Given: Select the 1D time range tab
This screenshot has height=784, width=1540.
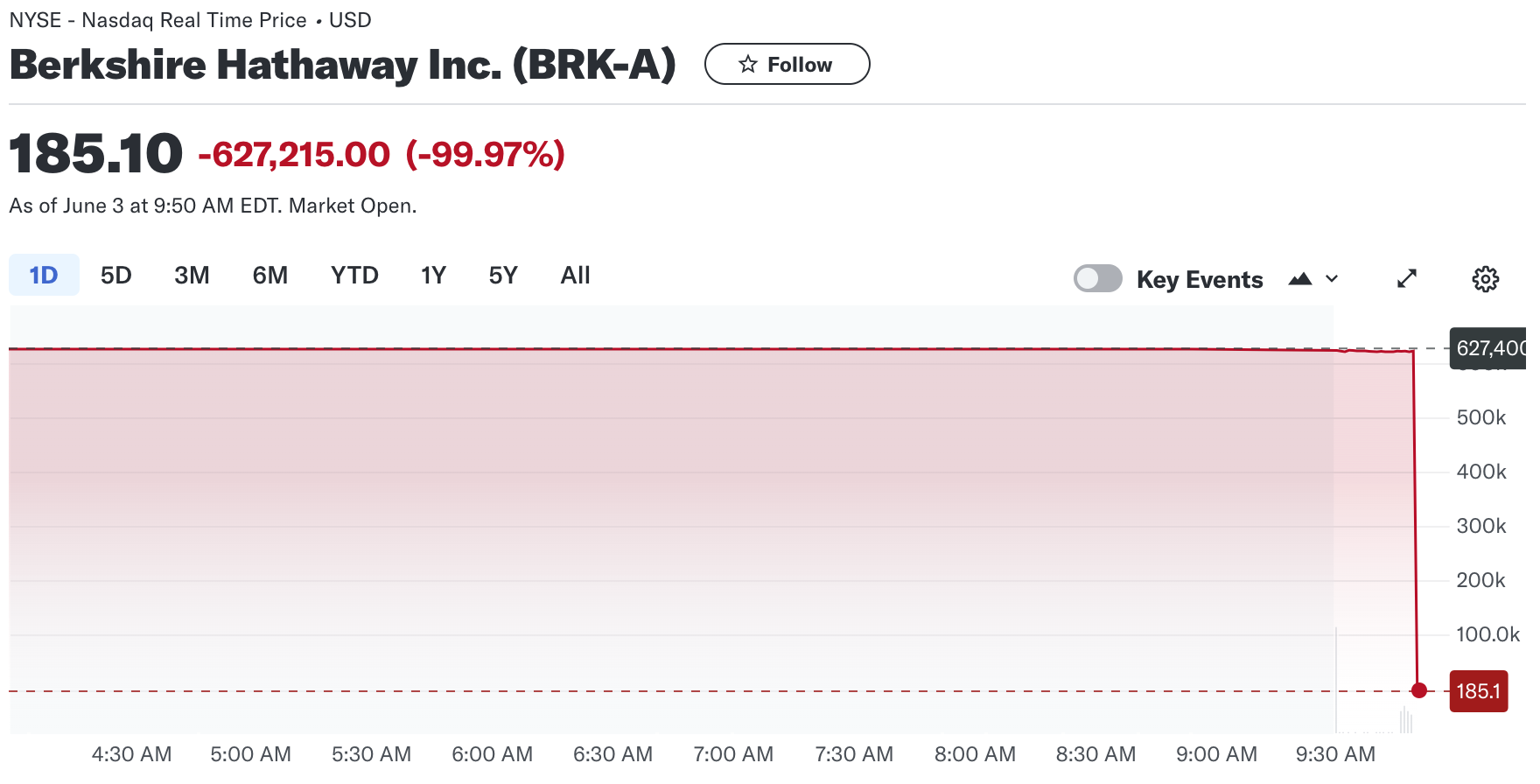Looking at the screenshot, I should 44,275.
